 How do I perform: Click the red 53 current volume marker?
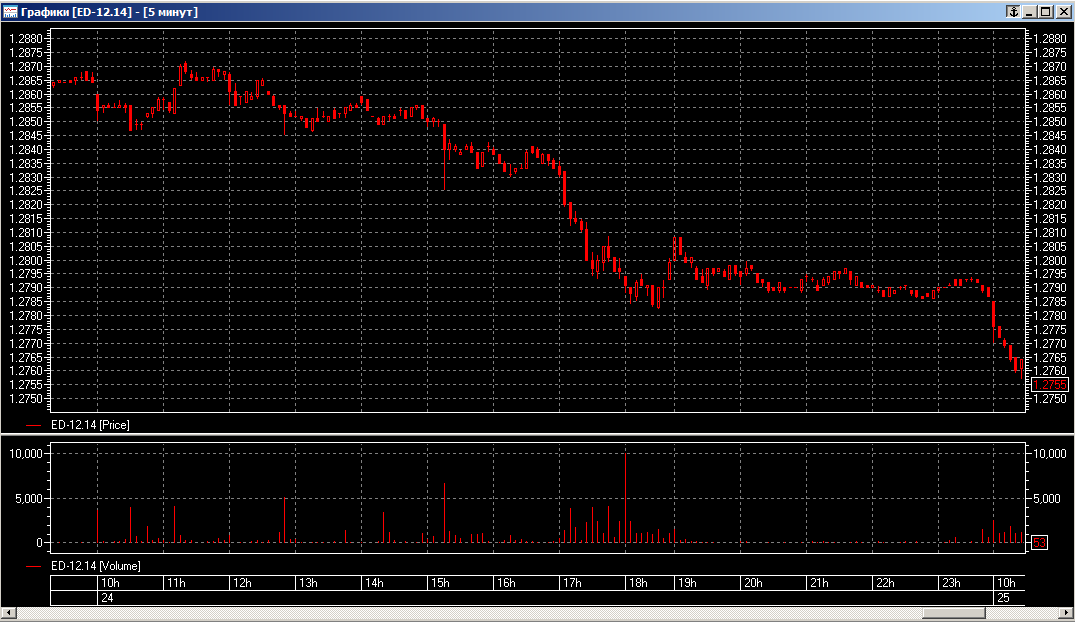pyautogui.click(x=1039, y=543)
